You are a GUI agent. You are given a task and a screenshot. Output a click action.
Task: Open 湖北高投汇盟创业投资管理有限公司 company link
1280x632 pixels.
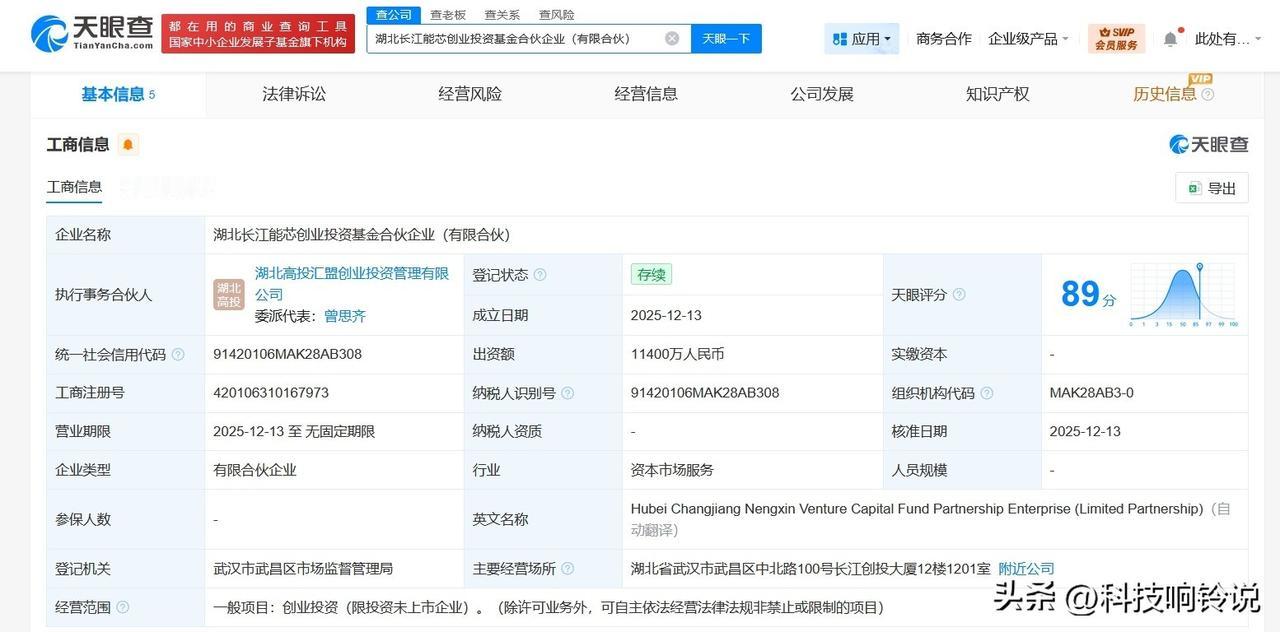click(x=352, y=284)
